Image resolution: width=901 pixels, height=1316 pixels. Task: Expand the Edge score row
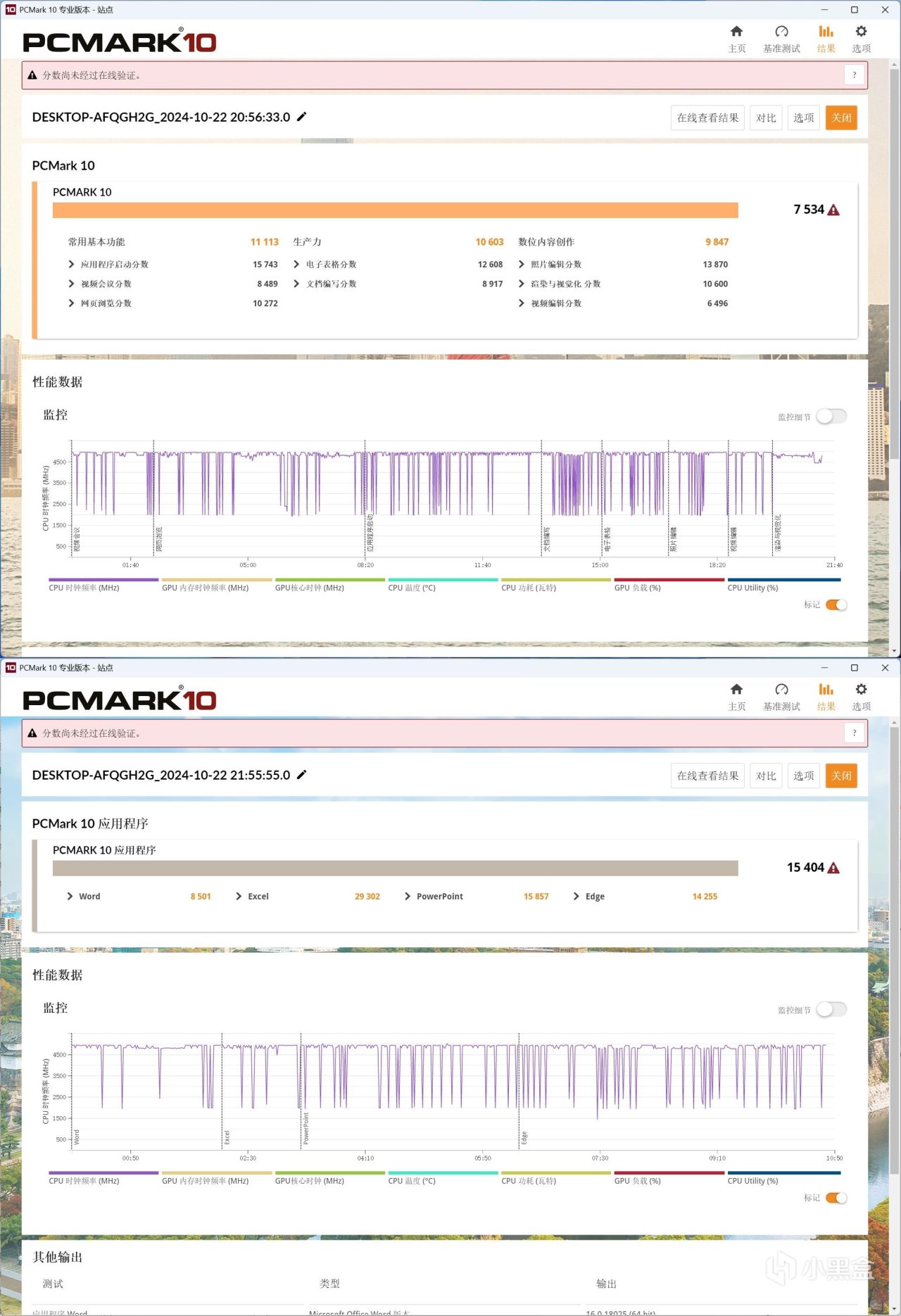pyautogui.click(x=576, y=897)
